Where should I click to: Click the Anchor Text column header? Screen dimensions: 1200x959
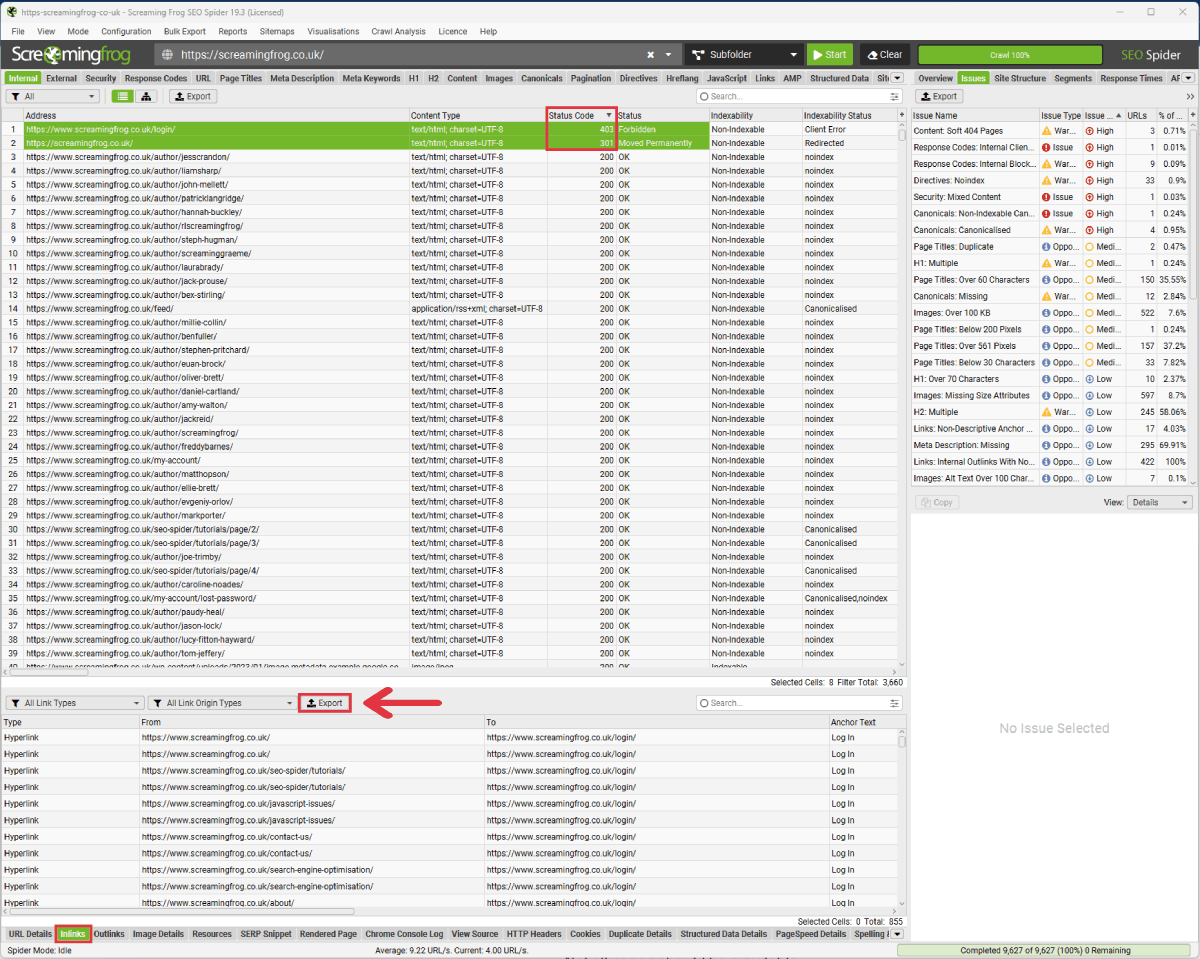(862, 722)
